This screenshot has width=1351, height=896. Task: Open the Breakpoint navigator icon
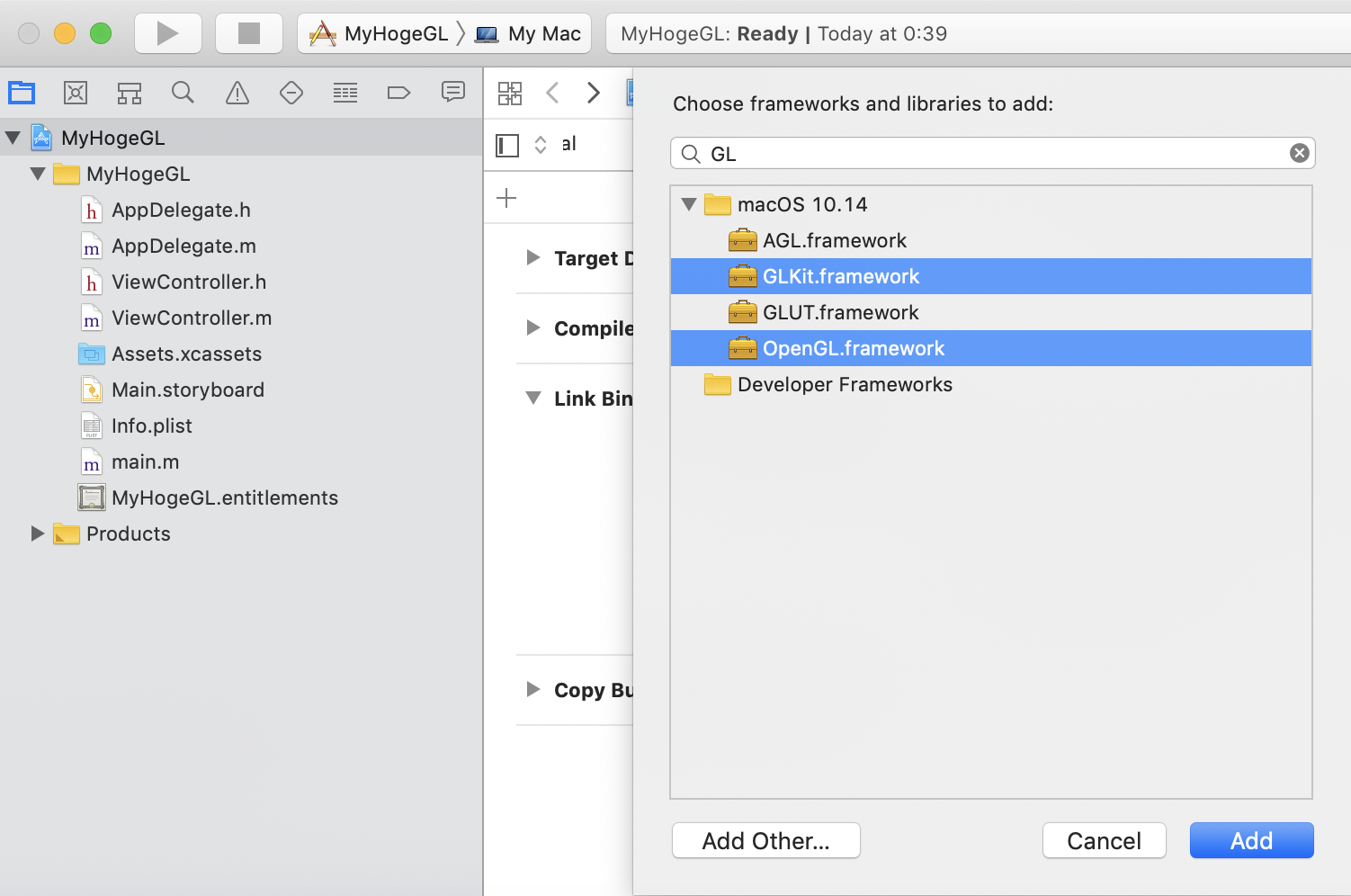(398, 92)
